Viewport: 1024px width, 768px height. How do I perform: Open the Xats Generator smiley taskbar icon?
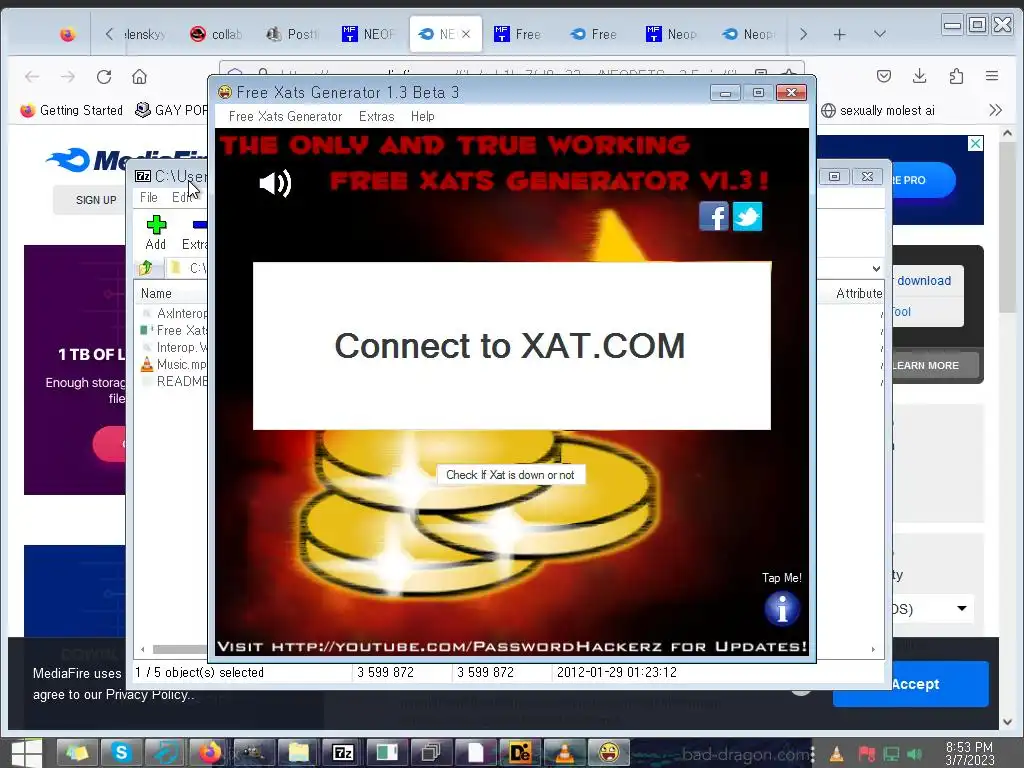[x=609, y=752]
